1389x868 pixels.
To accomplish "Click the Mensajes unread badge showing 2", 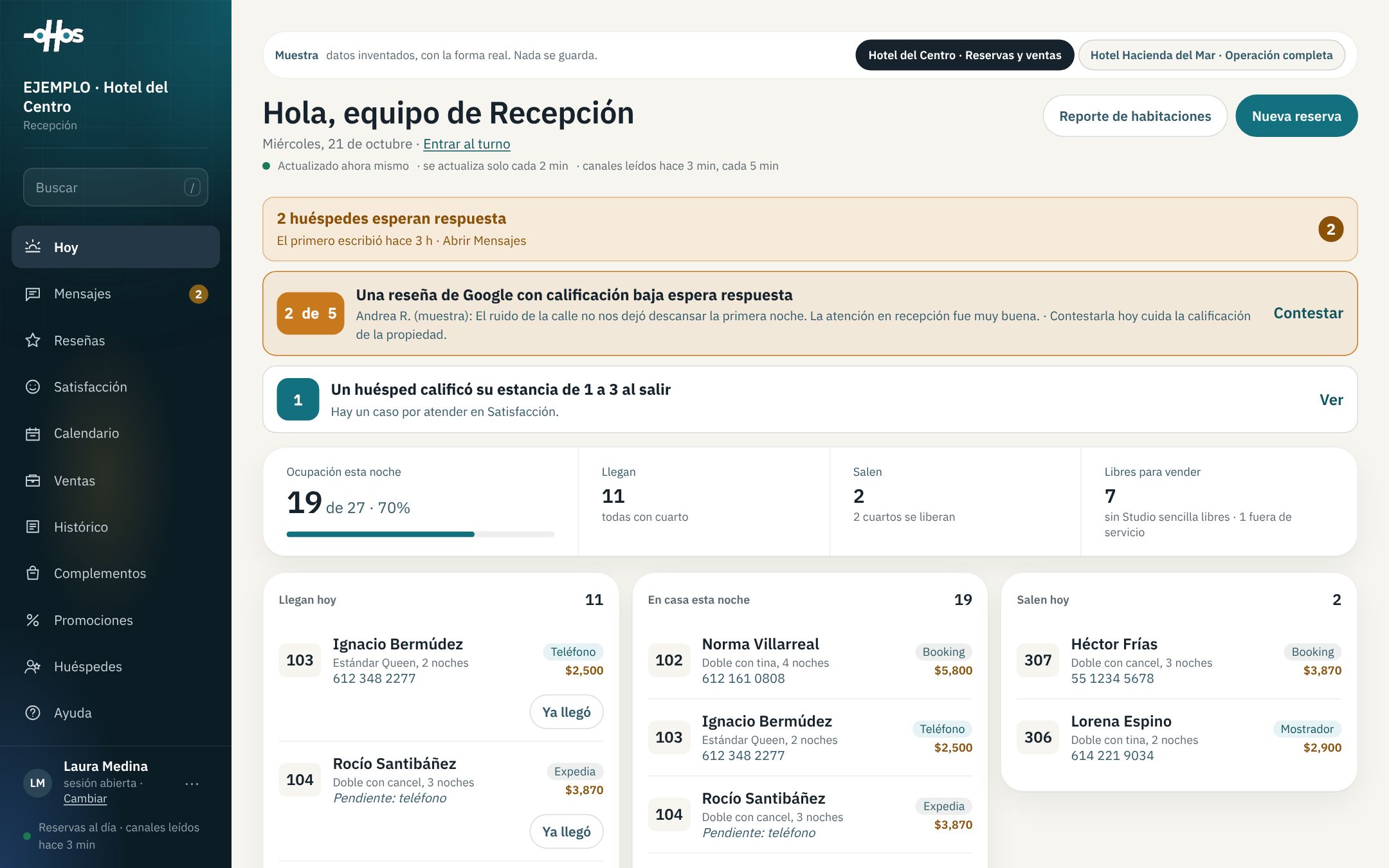I will click(x=198, y=294).
